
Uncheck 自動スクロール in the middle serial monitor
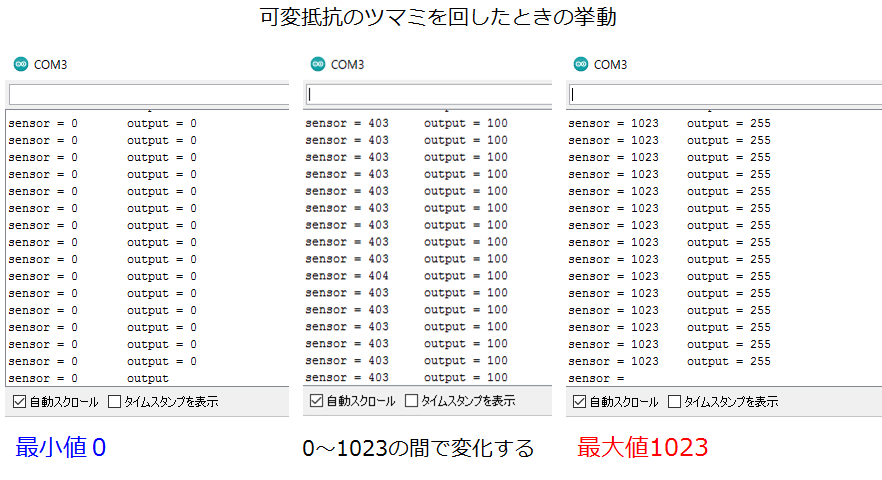(x=317, y=401)
